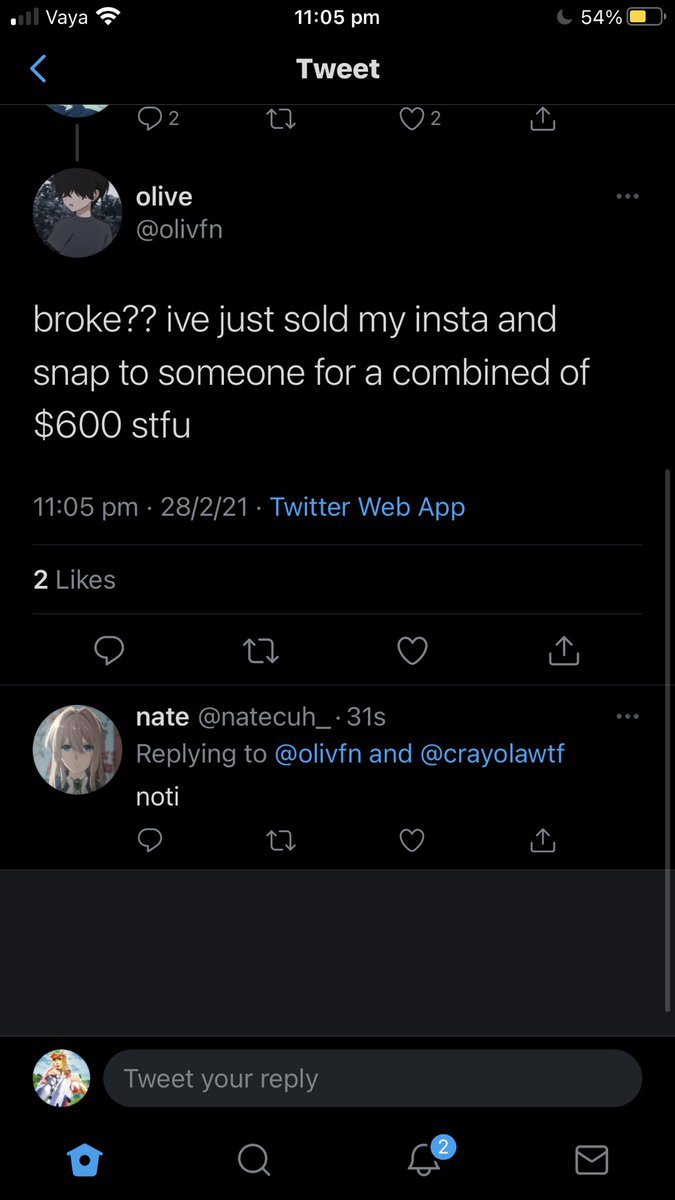Reply to nate's "noti" tweet
Image resolution: width=675 pixels, height=1200 pixels.
tap(149, 841)
